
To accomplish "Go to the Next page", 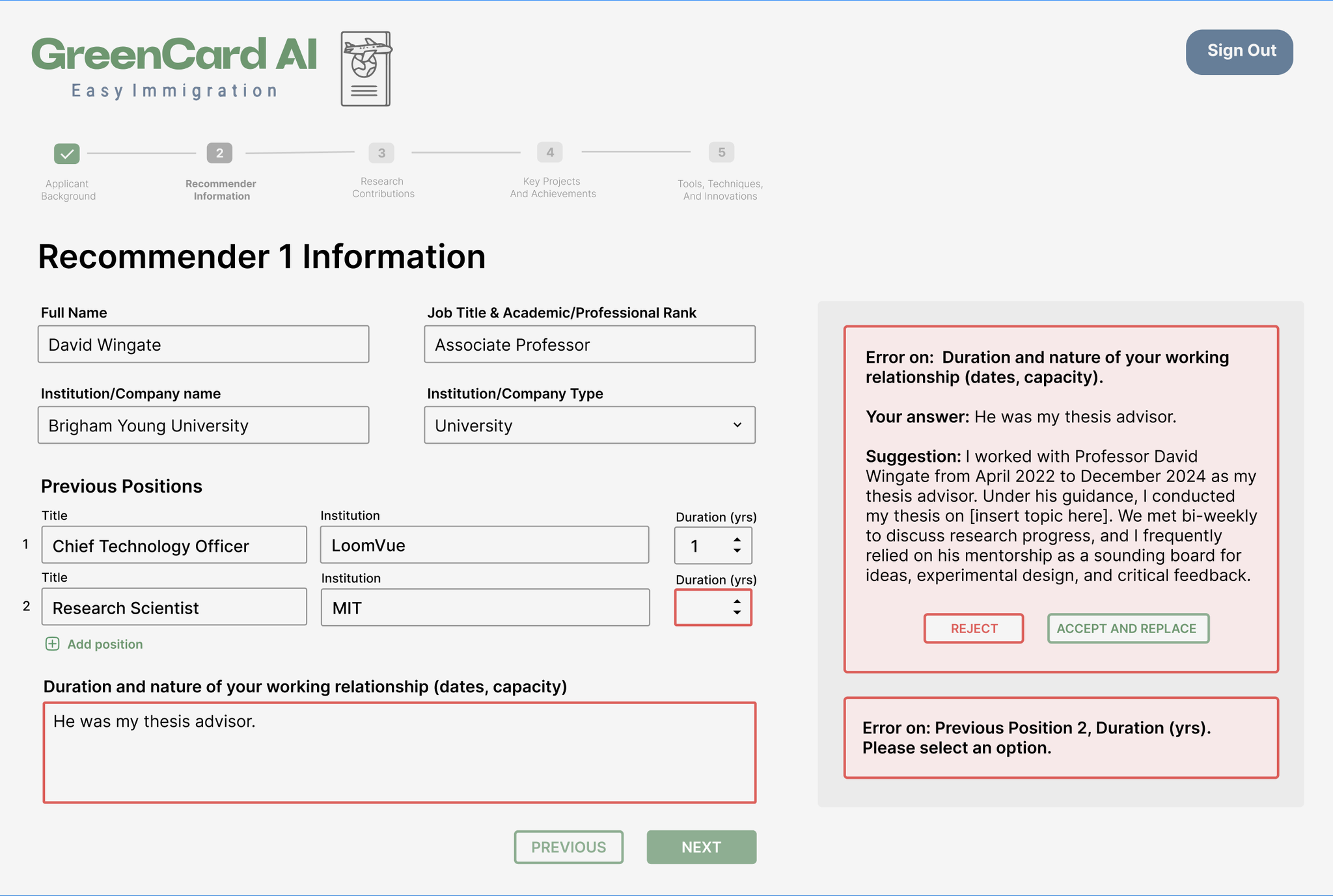I will pyautogui.click(x=701, y=847).
